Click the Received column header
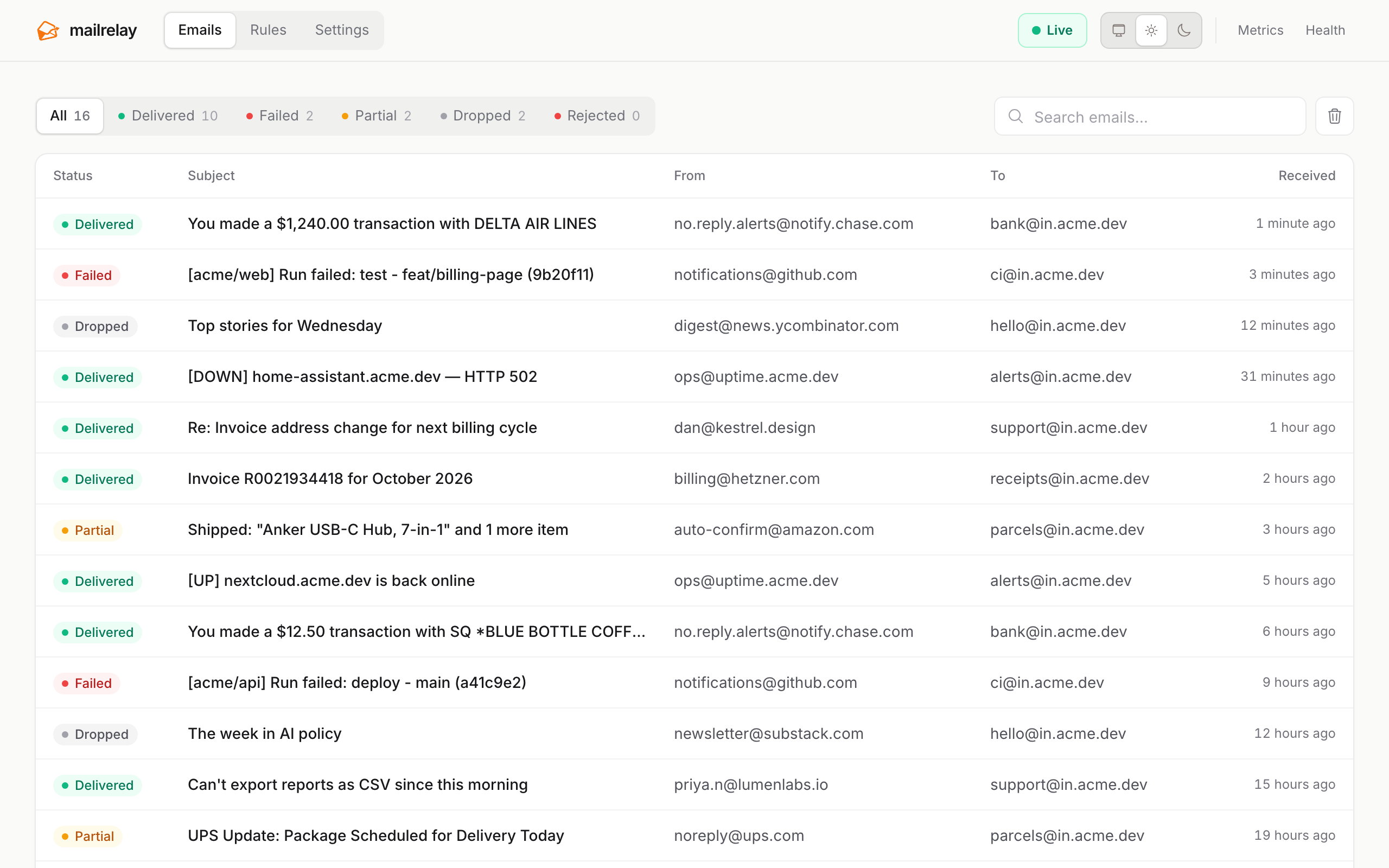This screenshot has height=868, width=1389. click(1307, 176)
